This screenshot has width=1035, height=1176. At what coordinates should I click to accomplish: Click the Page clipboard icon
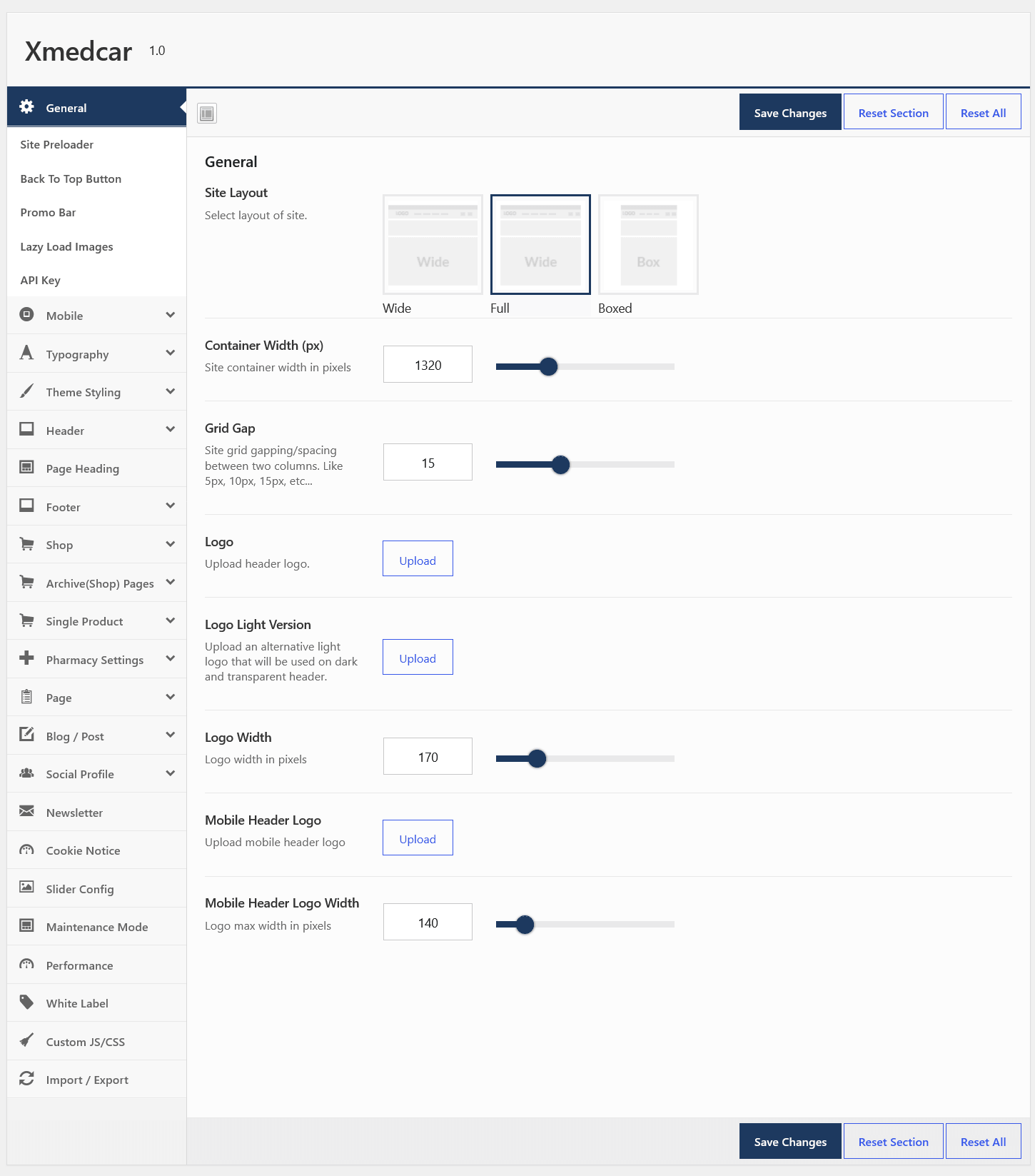pyautogui.click(x=26, y=696)
